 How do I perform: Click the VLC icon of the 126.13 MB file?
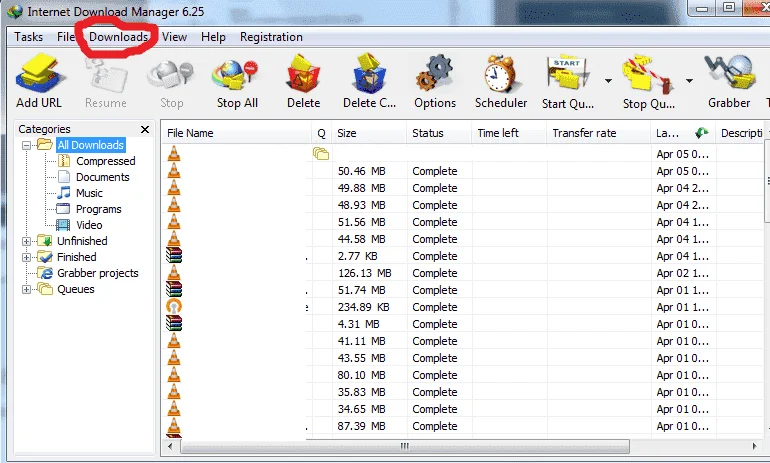click(174, 273)
